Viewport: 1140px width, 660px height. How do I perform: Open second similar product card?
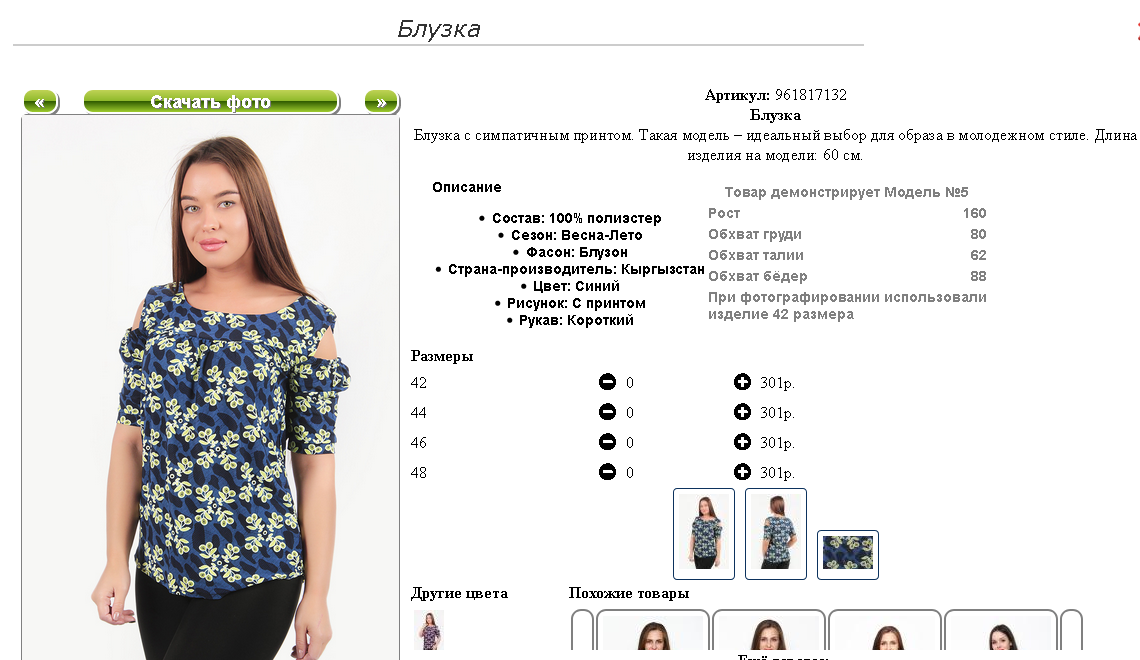768,629
